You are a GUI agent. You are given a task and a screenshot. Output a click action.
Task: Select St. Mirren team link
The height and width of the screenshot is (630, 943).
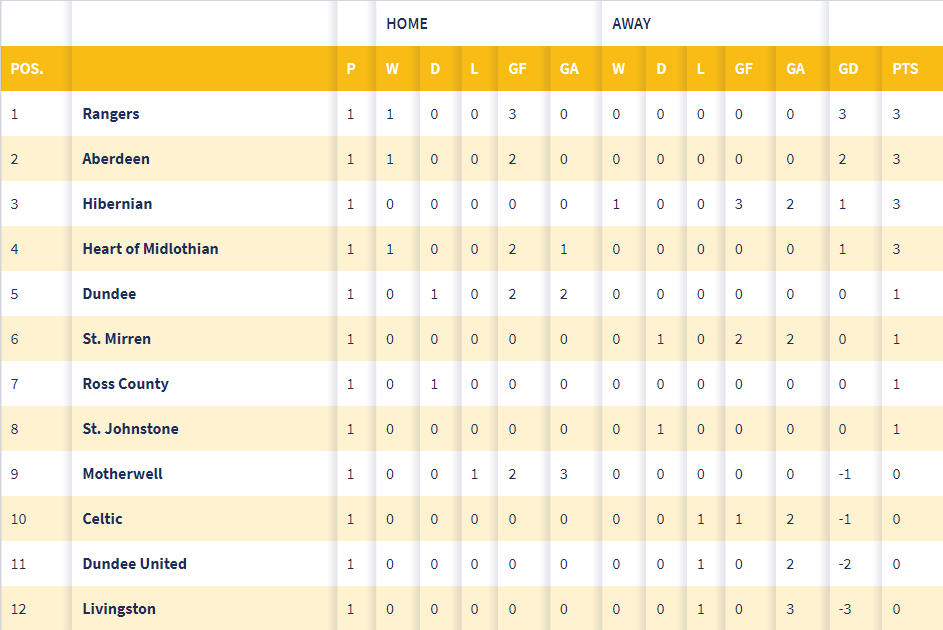[116, 339]
